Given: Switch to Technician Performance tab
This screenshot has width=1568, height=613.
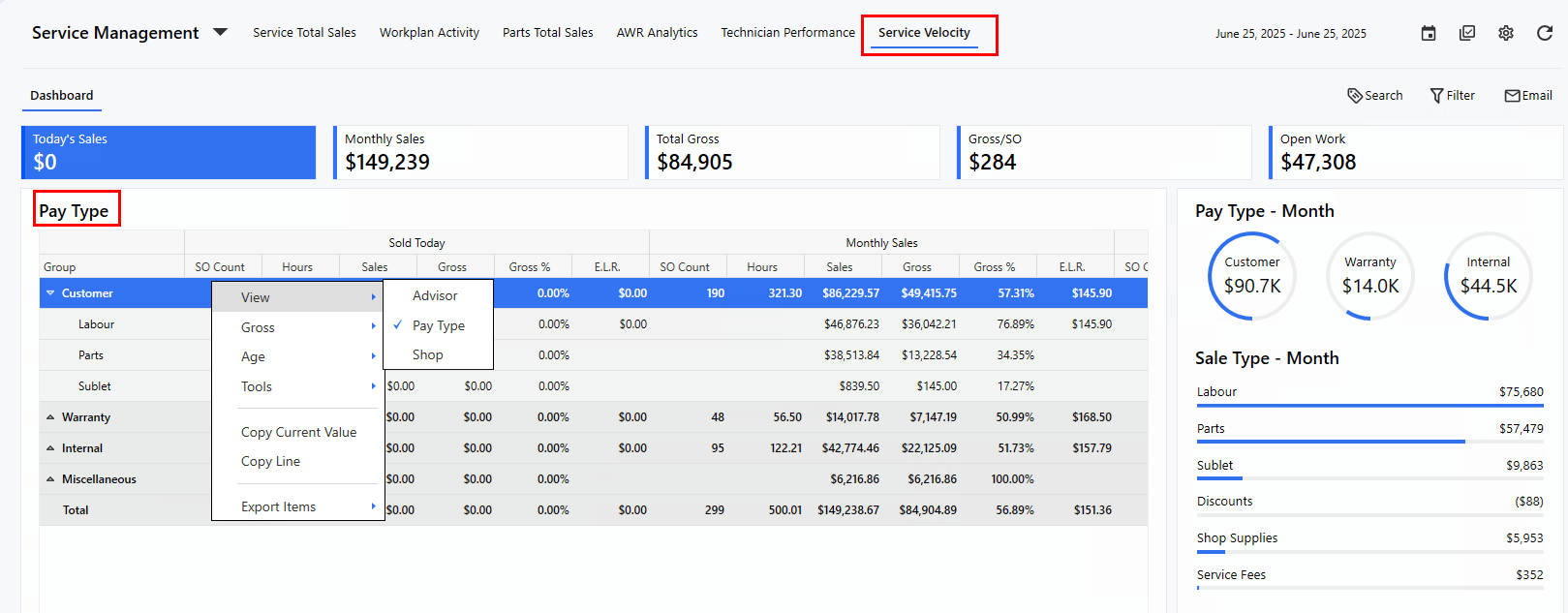Looking at the screenshot, I should coord(787,33).
